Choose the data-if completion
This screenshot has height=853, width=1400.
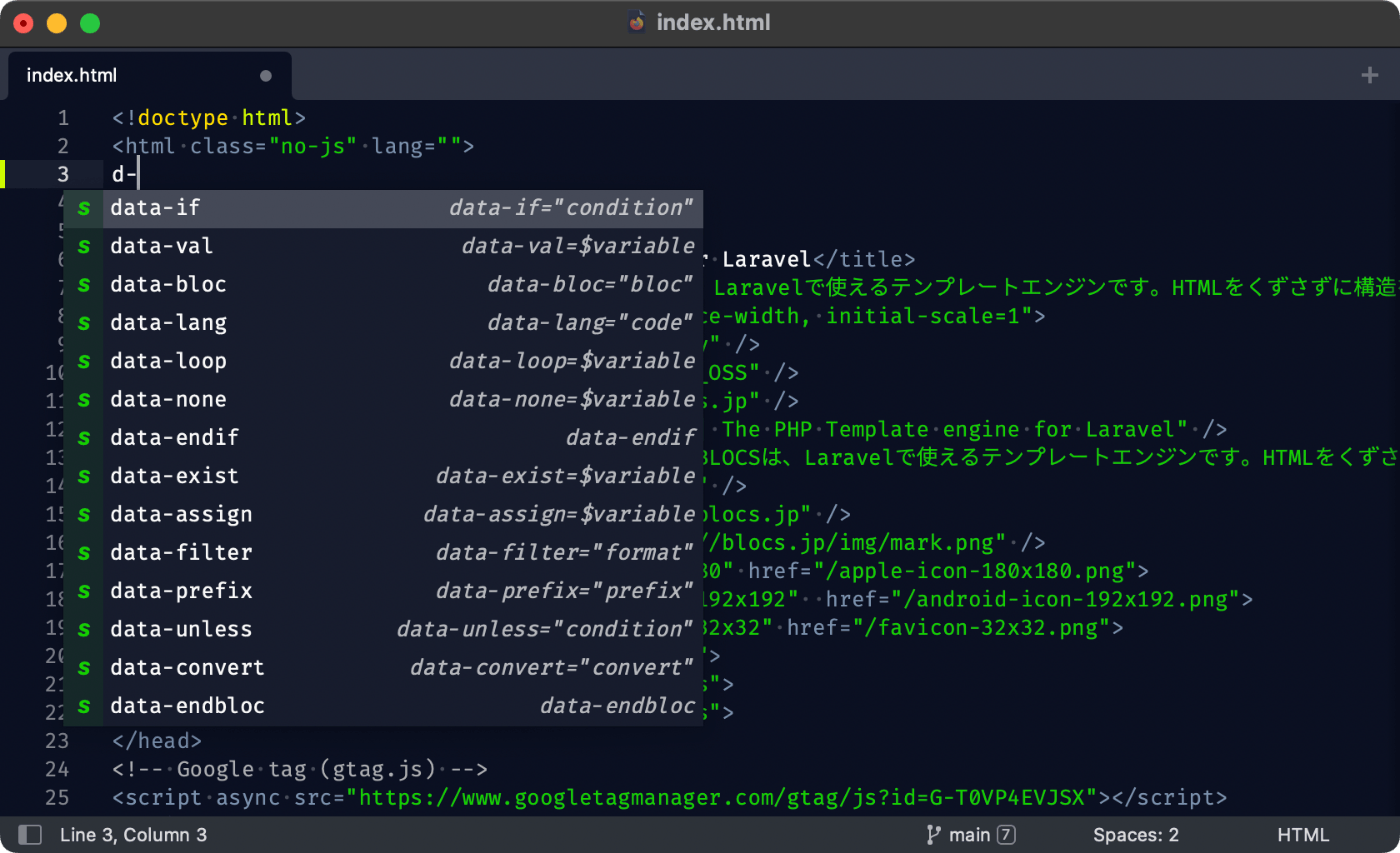[383, 208]
